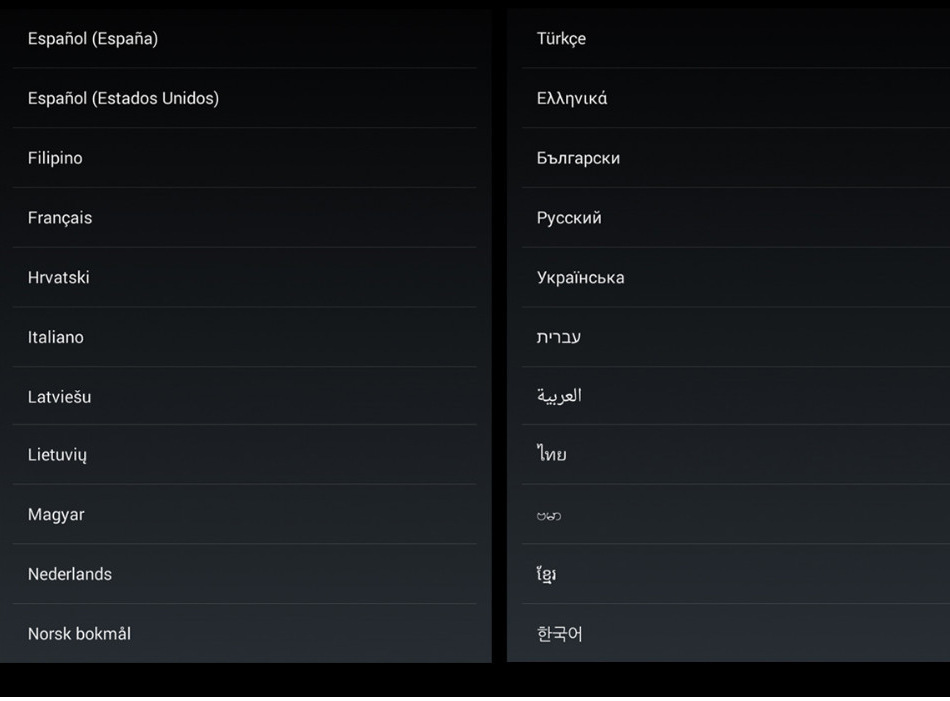Choose Українська language entry
Image resolution: width=950 pixels, height=701 pixels.
[580, 277]
